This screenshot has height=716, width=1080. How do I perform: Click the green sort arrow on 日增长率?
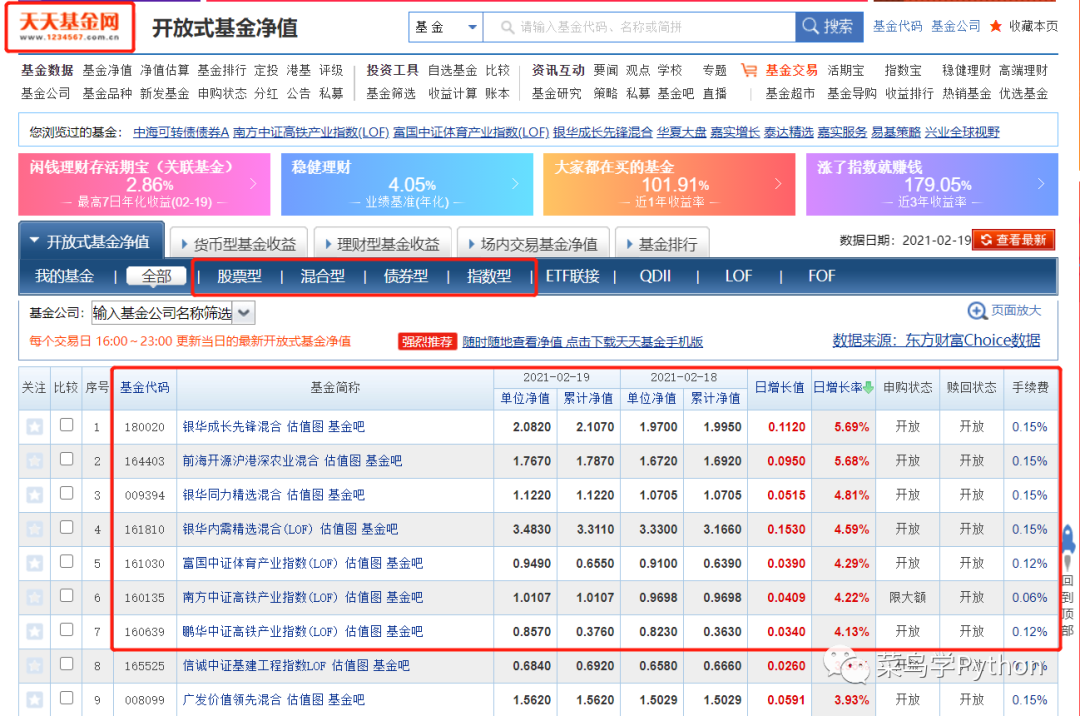[x=869, y=388]
